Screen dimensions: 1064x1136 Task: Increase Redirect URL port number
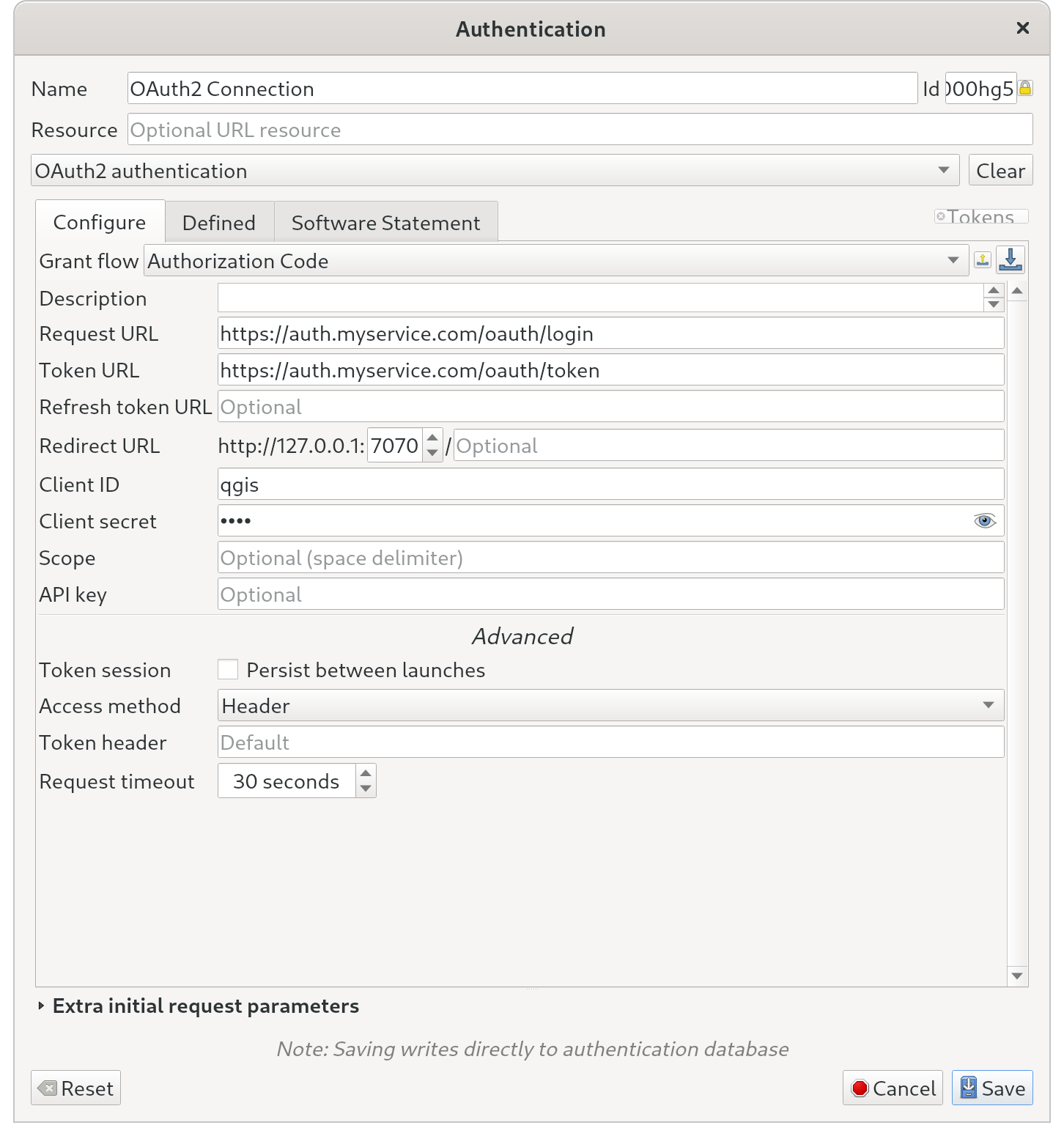pyautogui.click(x=432, y=438)
